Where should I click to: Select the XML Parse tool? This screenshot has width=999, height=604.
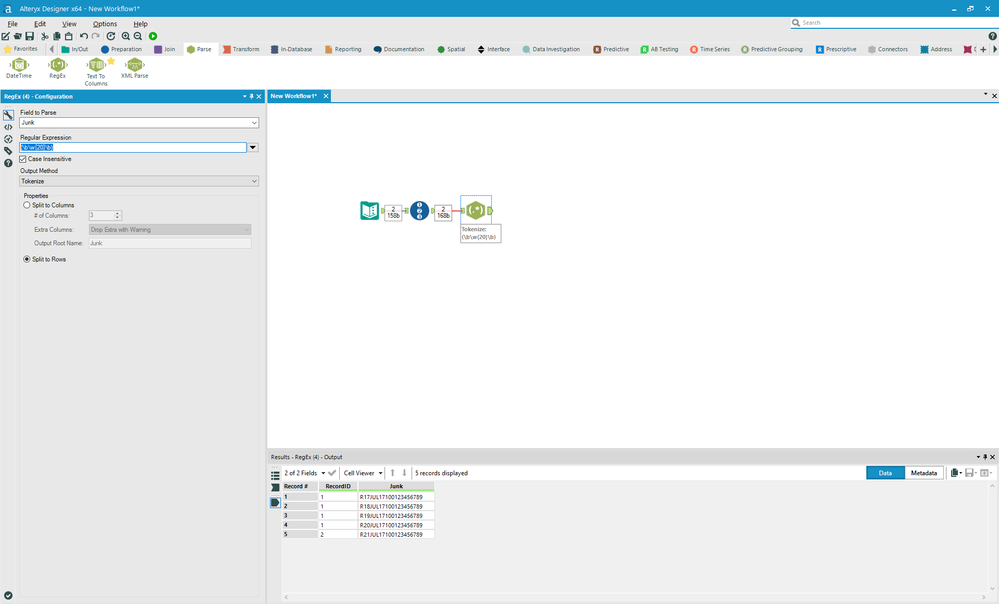point(134,68)
